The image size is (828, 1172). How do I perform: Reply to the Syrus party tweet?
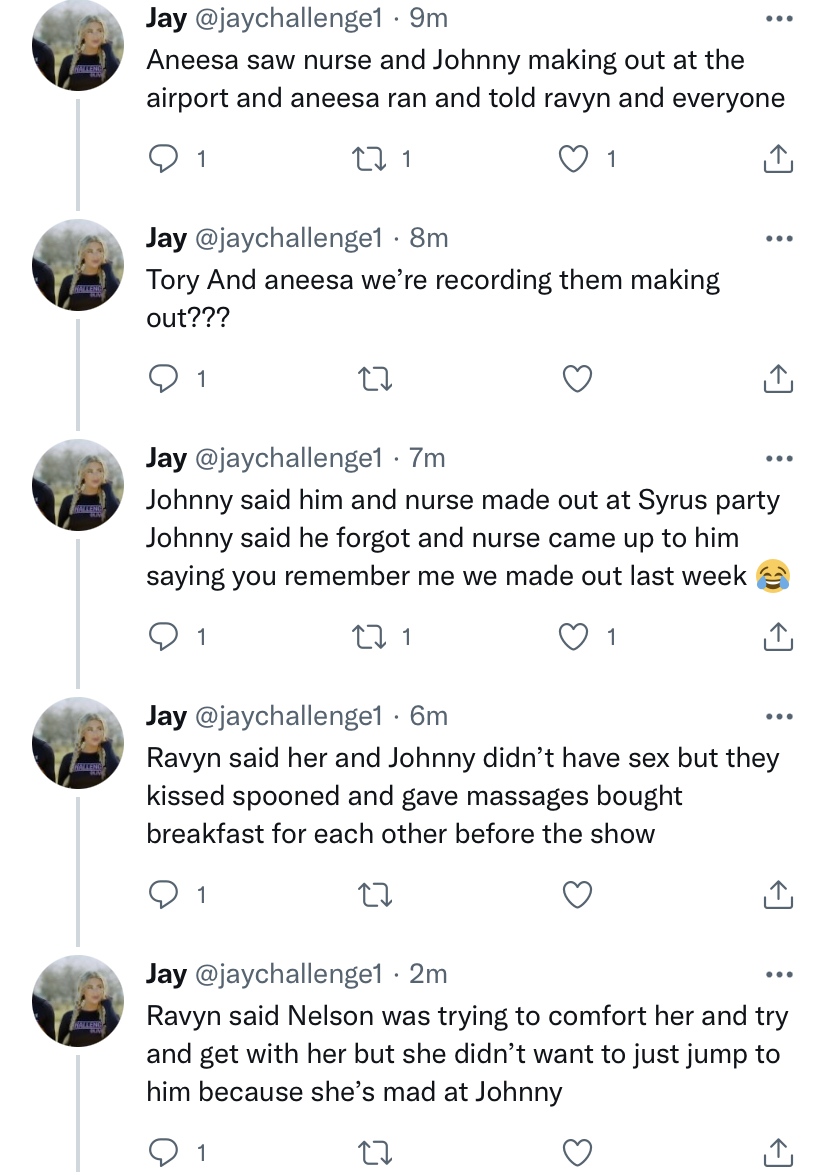pos(163,637)
